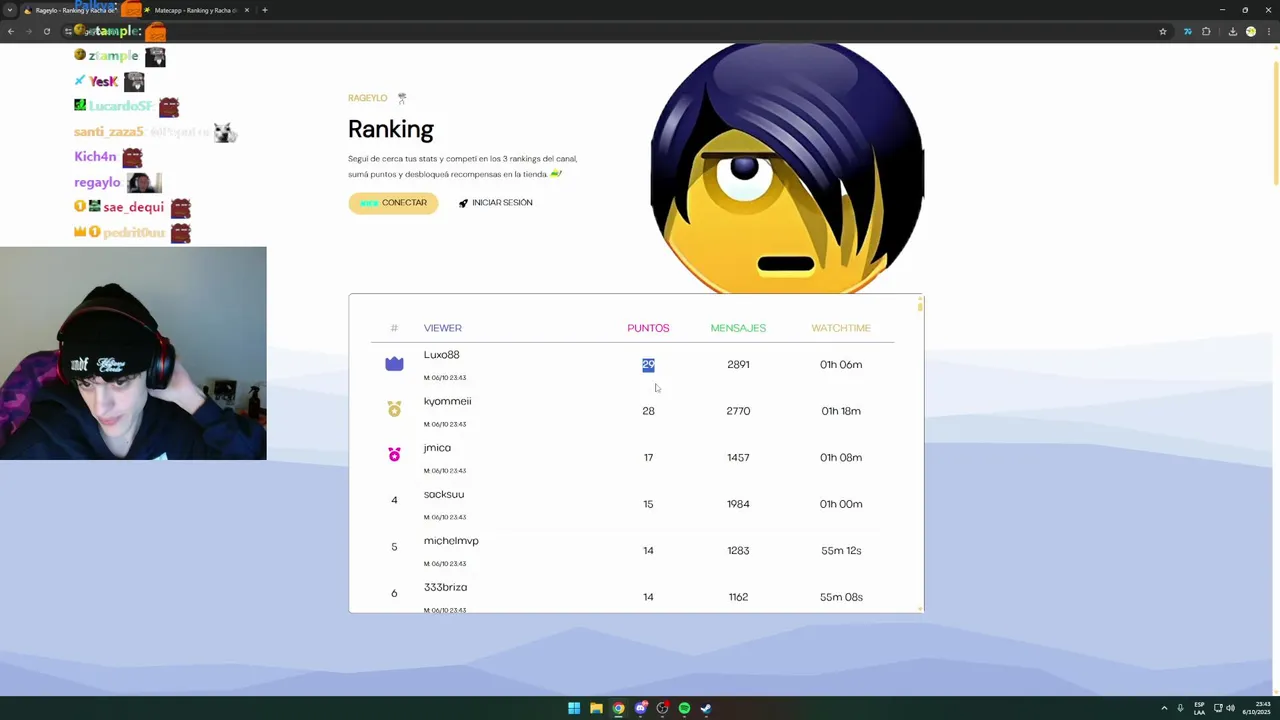
Task: Open volume control in system tray
Action: click(1231, 708)
